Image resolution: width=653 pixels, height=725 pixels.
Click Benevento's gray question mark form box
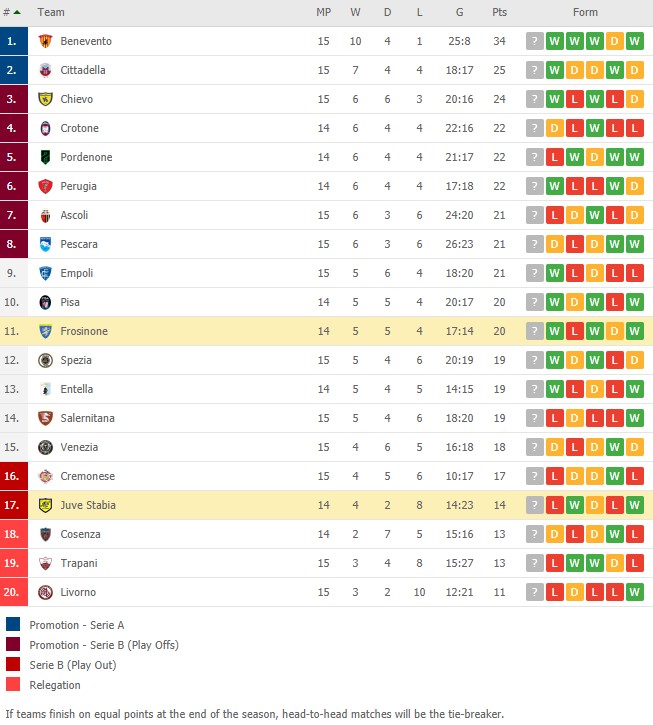tap(535, 41)
